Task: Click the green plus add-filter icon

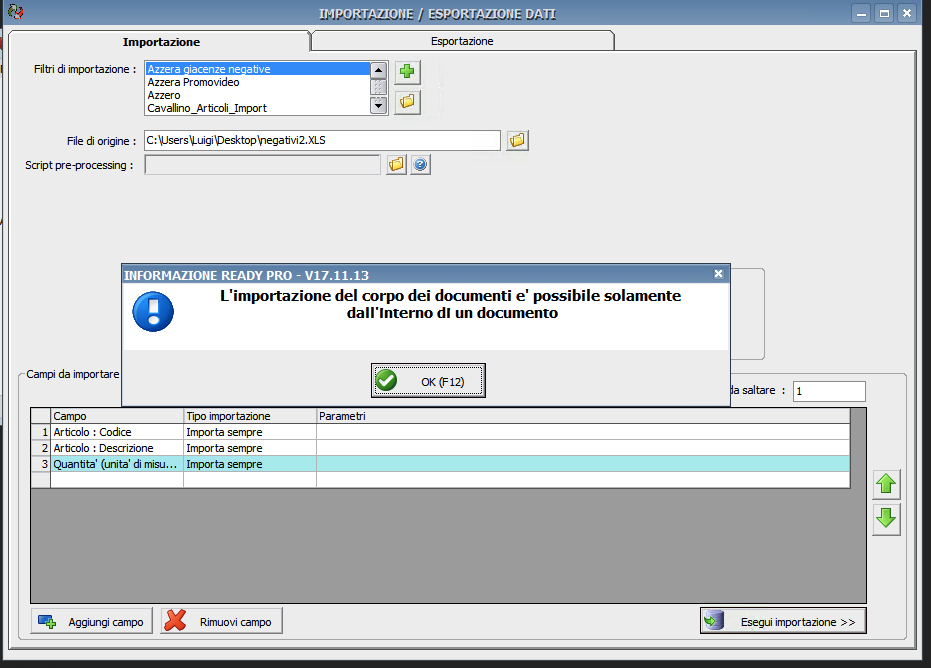Action: click(407, 72)
